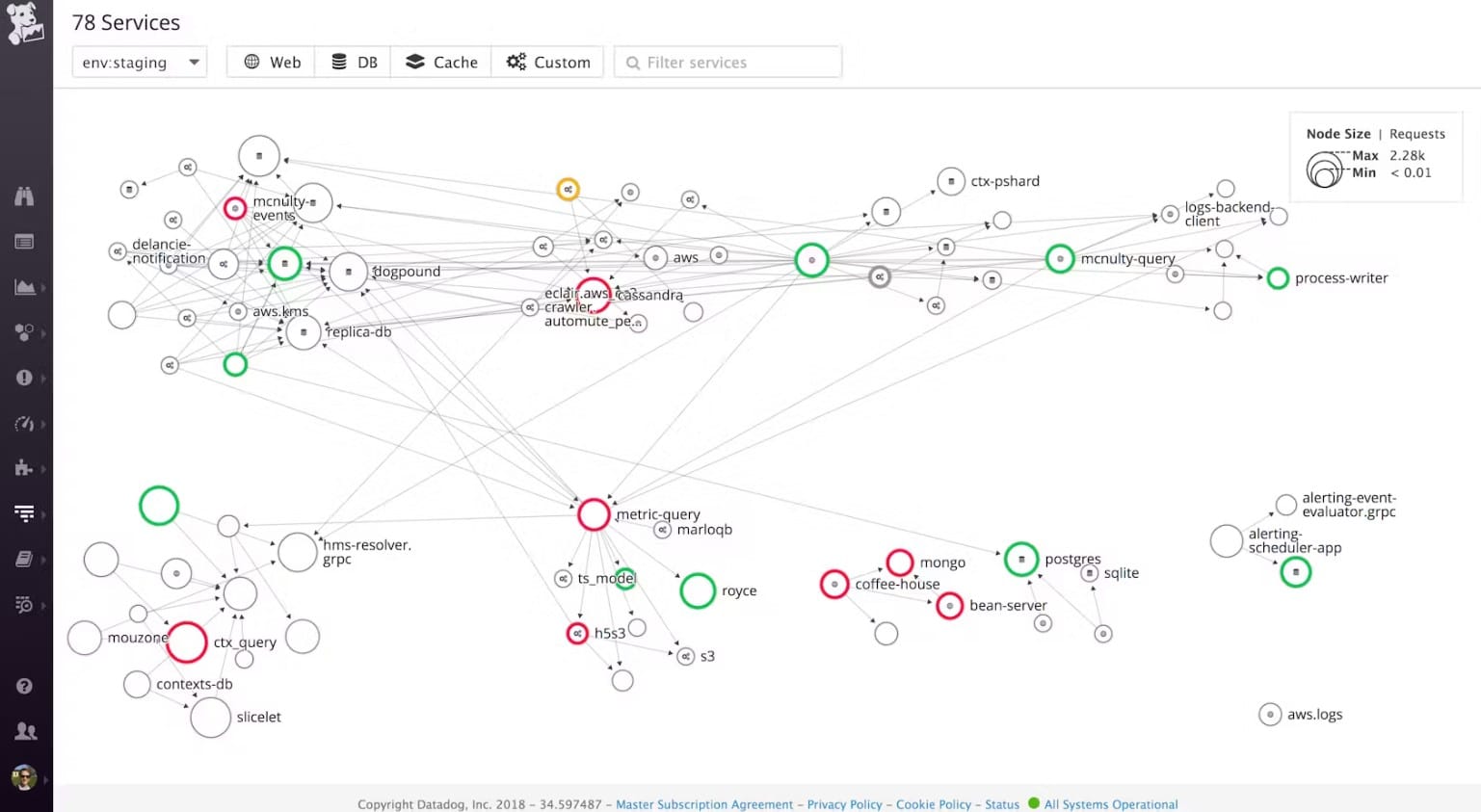Open APM stacked-bars icon in sidebar
This screenshot has width=1481, height=812.
pyautogui.click(x=24, y=513)
